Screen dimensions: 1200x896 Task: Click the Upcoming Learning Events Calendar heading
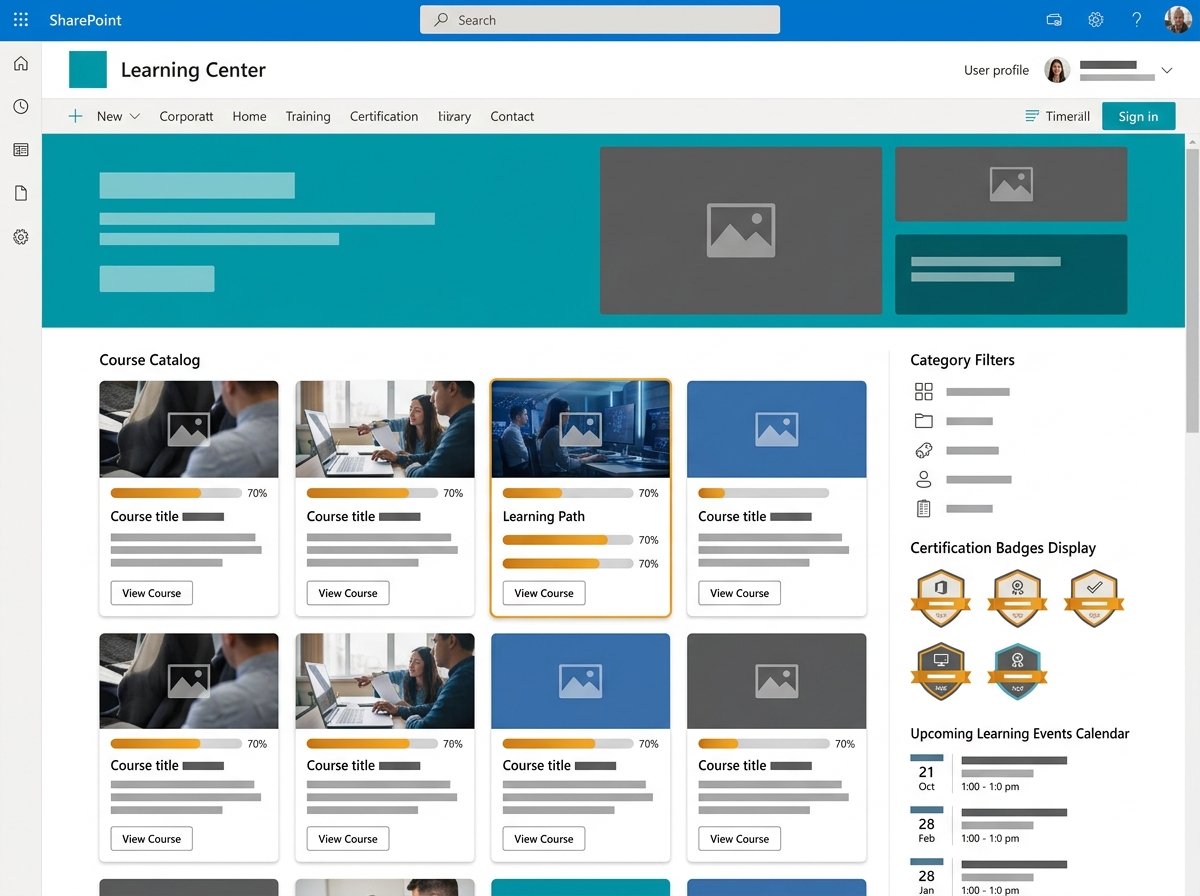[1020, 733]
